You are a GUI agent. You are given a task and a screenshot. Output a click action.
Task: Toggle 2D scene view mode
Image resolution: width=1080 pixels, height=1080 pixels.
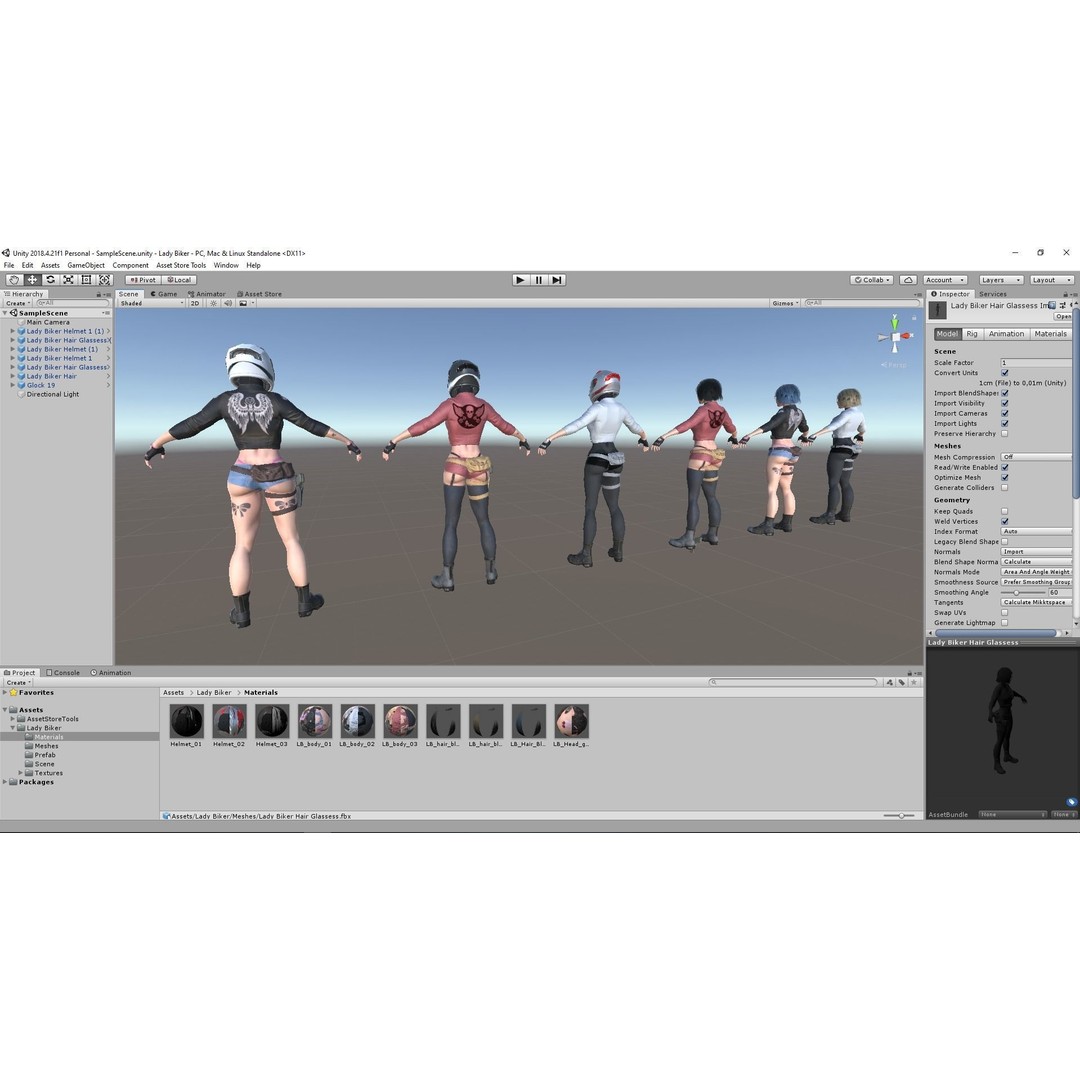click(x=195, y=303)
